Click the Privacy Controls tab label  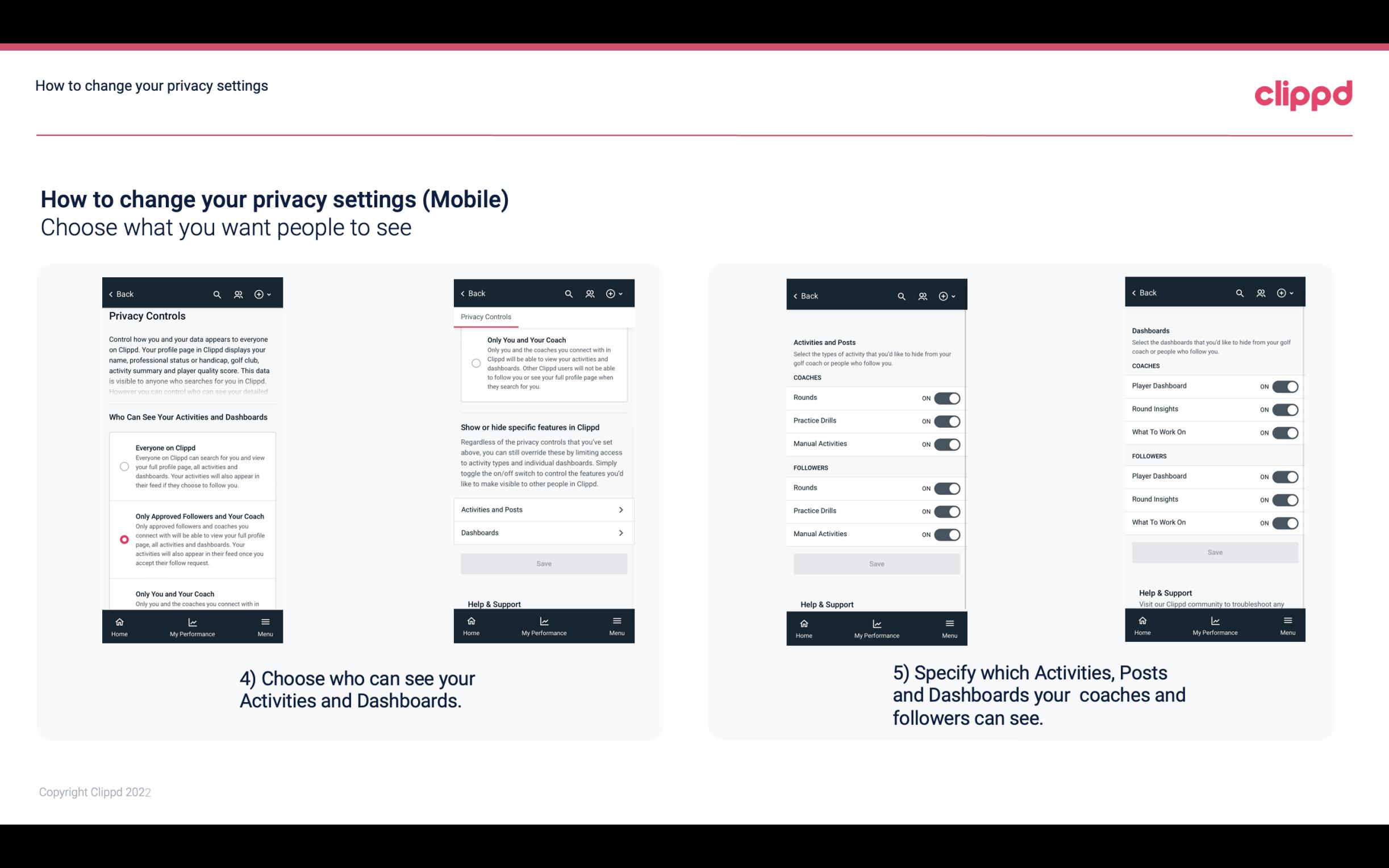pyautogui.click(x=485, y=317)
